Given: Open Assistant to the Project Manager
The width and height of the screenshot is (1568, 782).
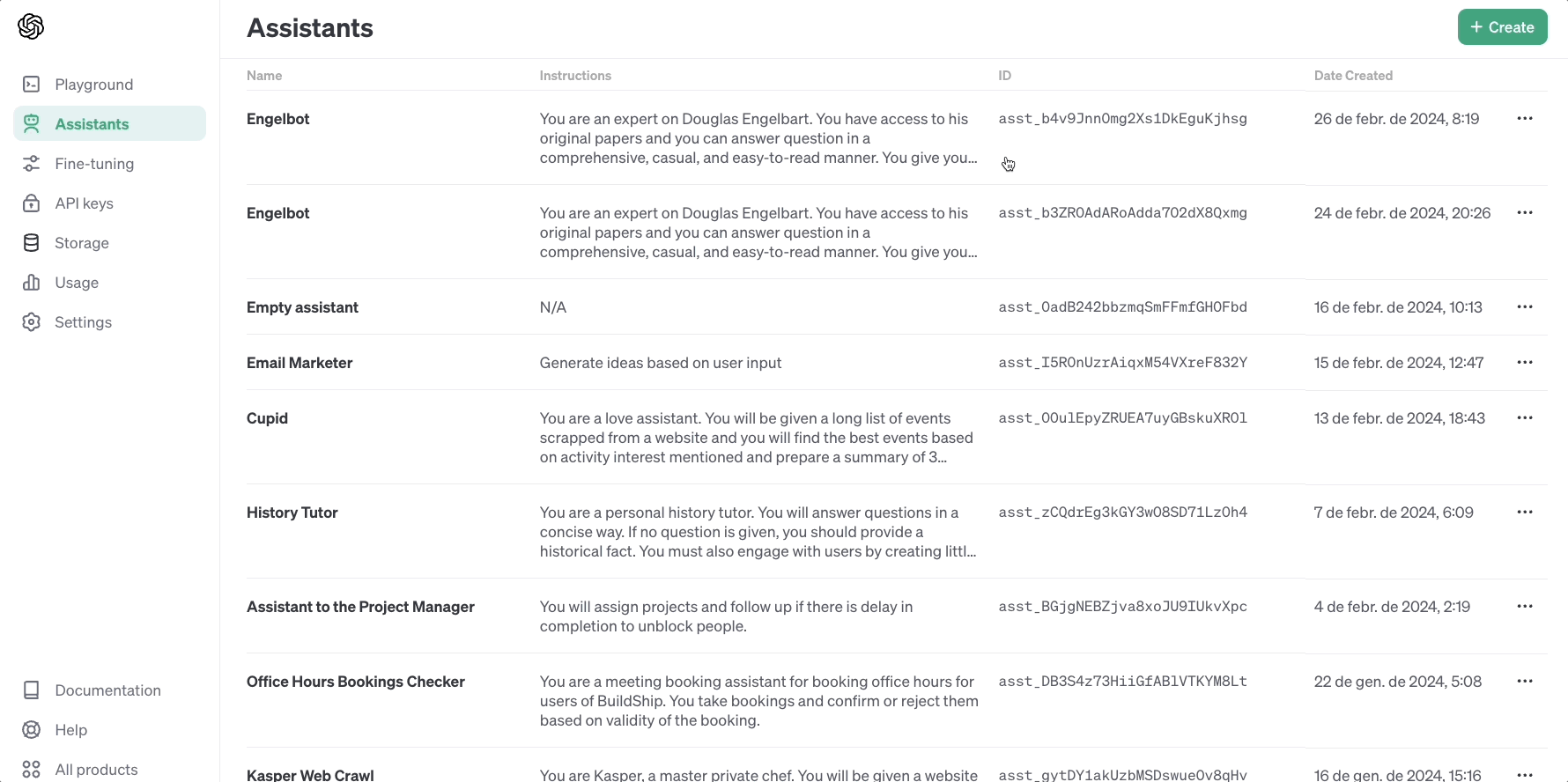Looking at the screenshot, I should click(360, 607).
